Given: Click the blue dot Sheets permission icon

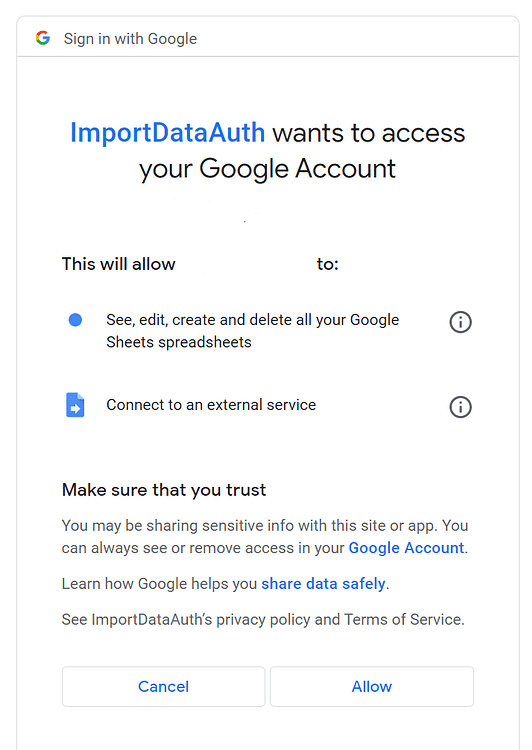Looking at the screenshot, I should point(75,320).
